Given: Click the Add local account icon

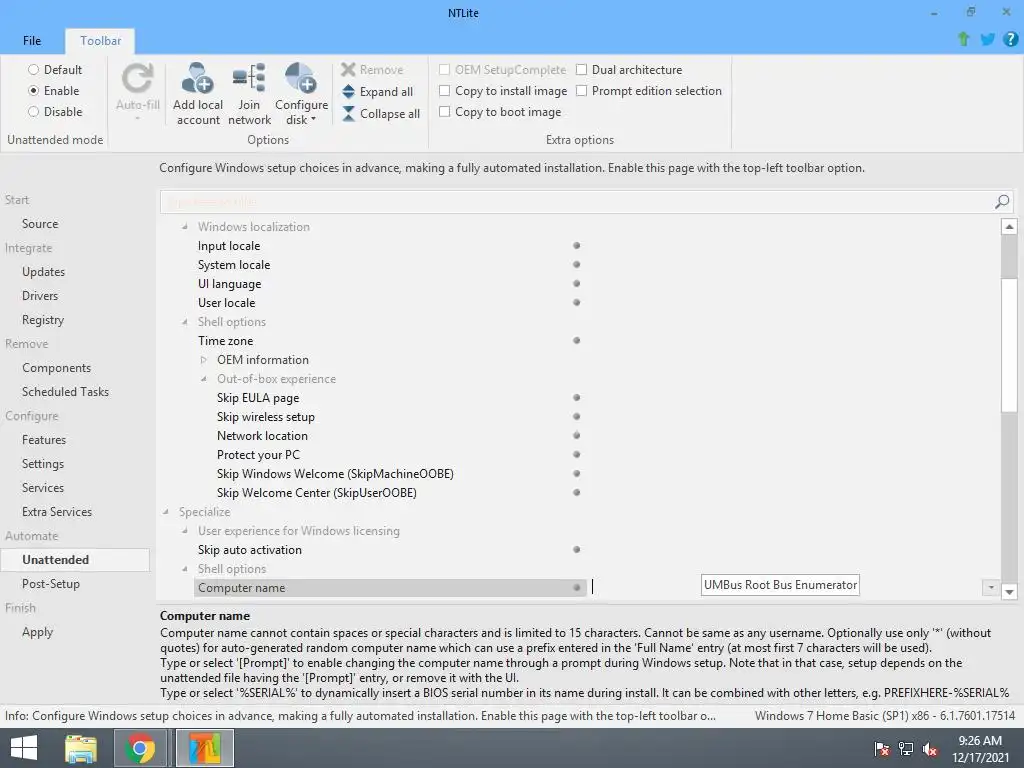Looking at the screenshot, I should 198,78.
